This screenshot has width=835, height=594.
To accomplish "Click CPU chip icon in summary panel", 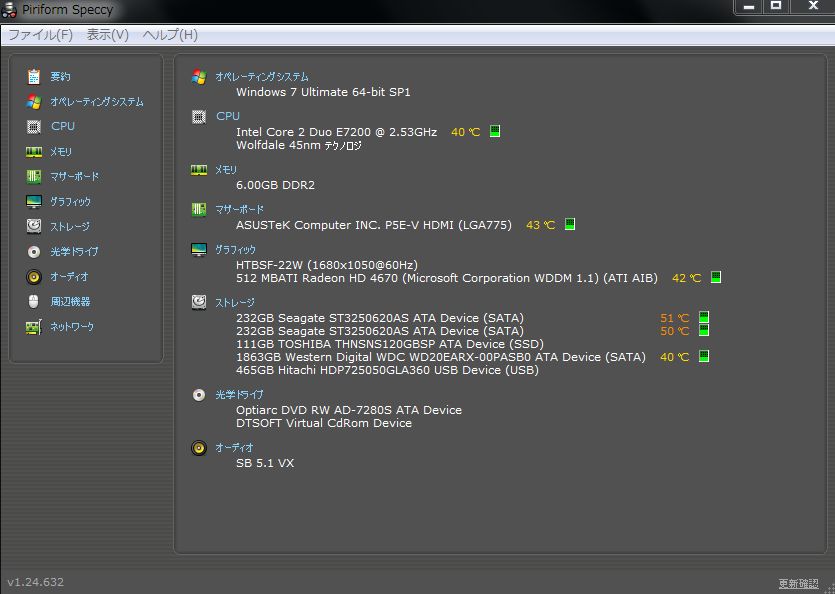I will 199,117.
